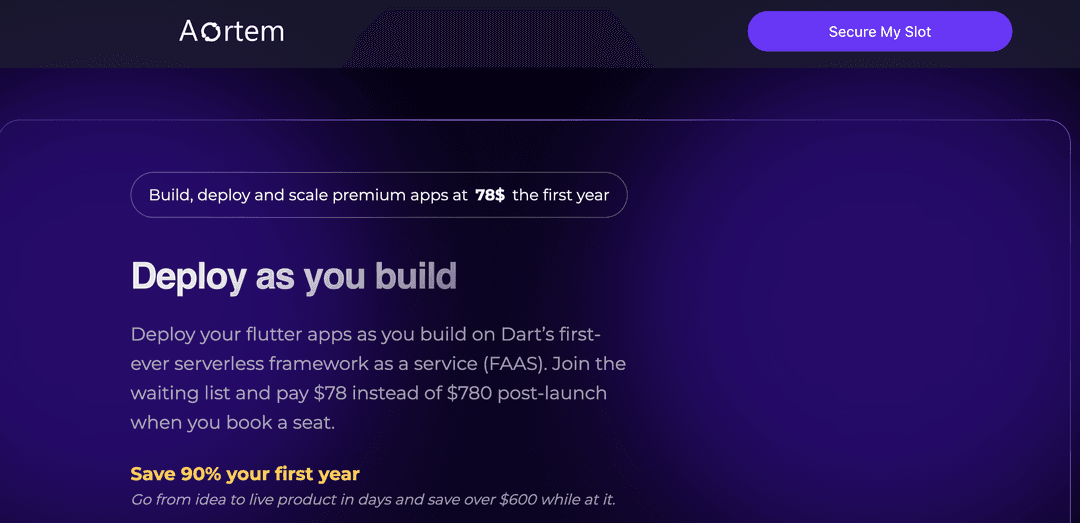Click the italic line mentioning saving over $600
This screenshot has height=523, width=1080.
click(373, 500)
